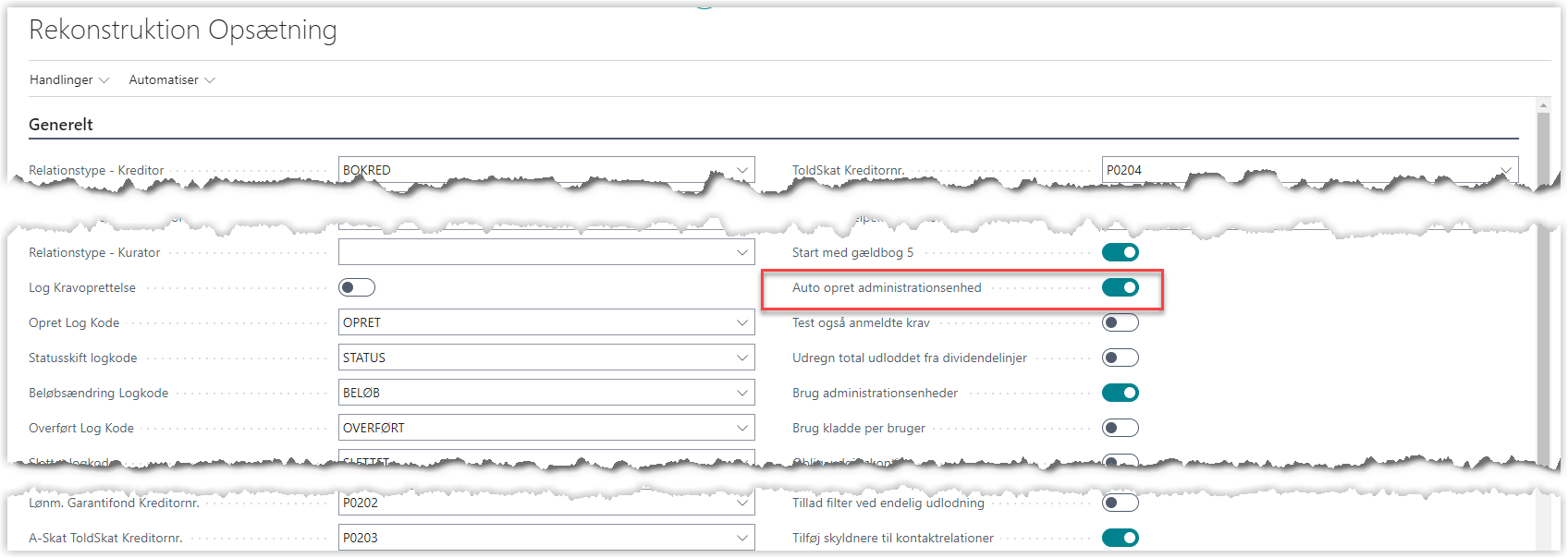Click Overført Log Kode input field
Screen dimensions: 1568x558
536,428
